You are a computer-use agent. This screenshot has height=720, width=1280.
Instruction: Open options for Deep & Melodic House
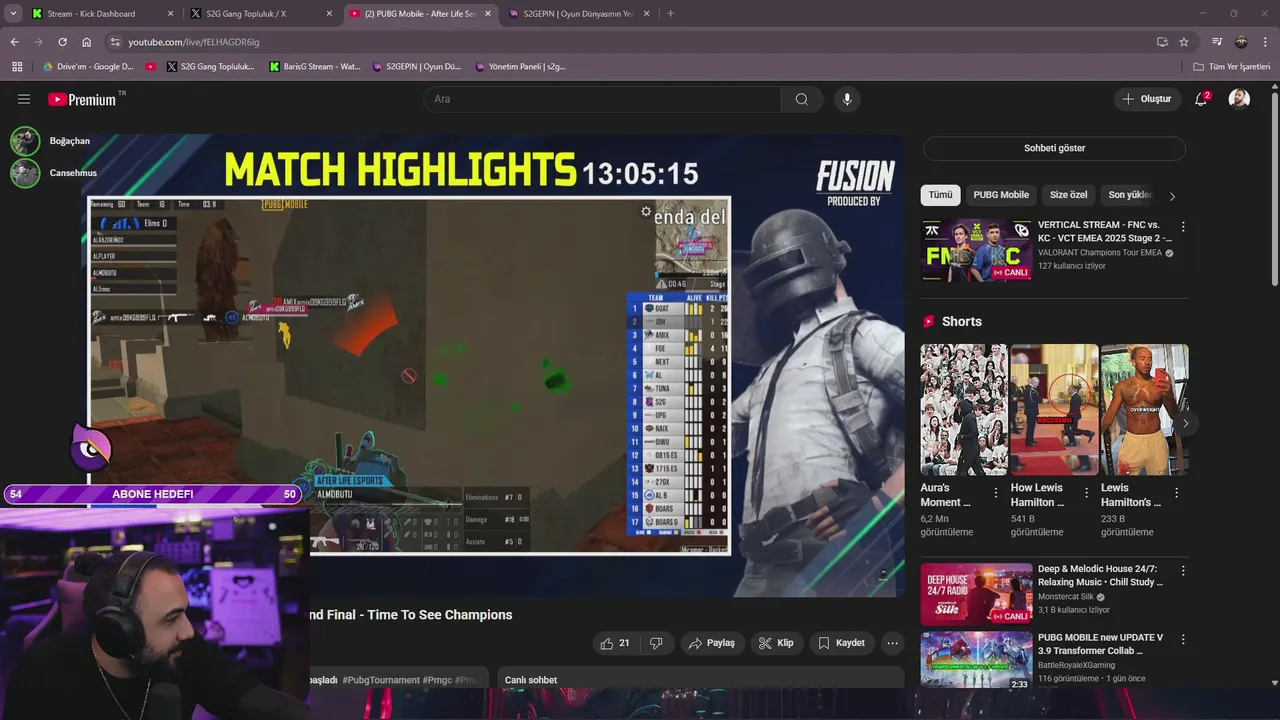point(1183,571)
